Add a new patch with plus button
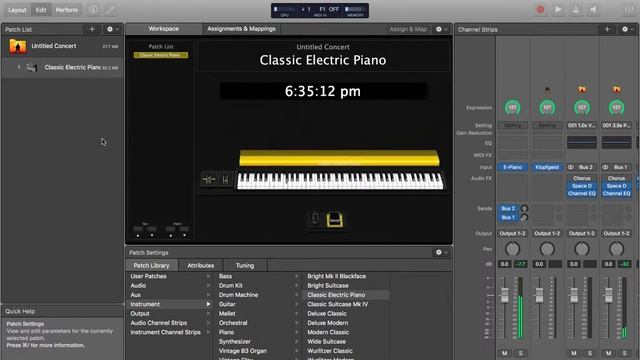The image size is (640, 360). [92, 29]
